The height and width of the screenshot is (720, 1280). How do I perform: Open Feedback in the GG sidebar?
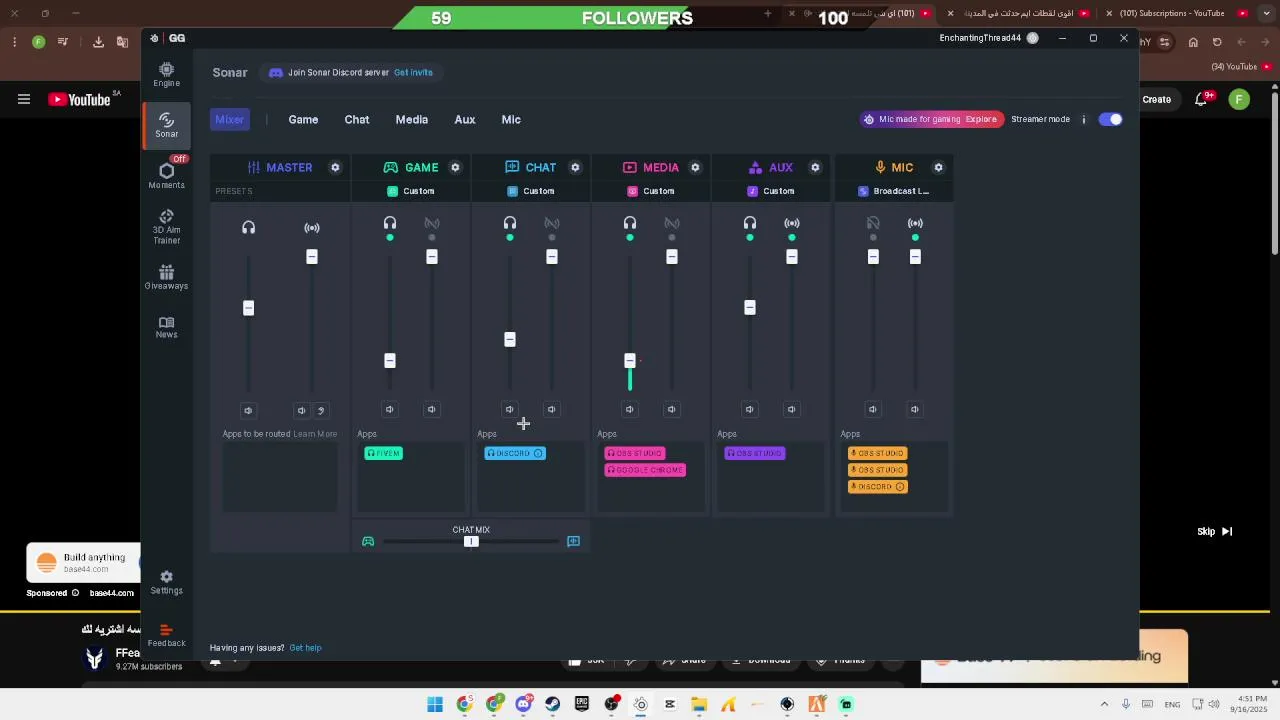point(166,636)
